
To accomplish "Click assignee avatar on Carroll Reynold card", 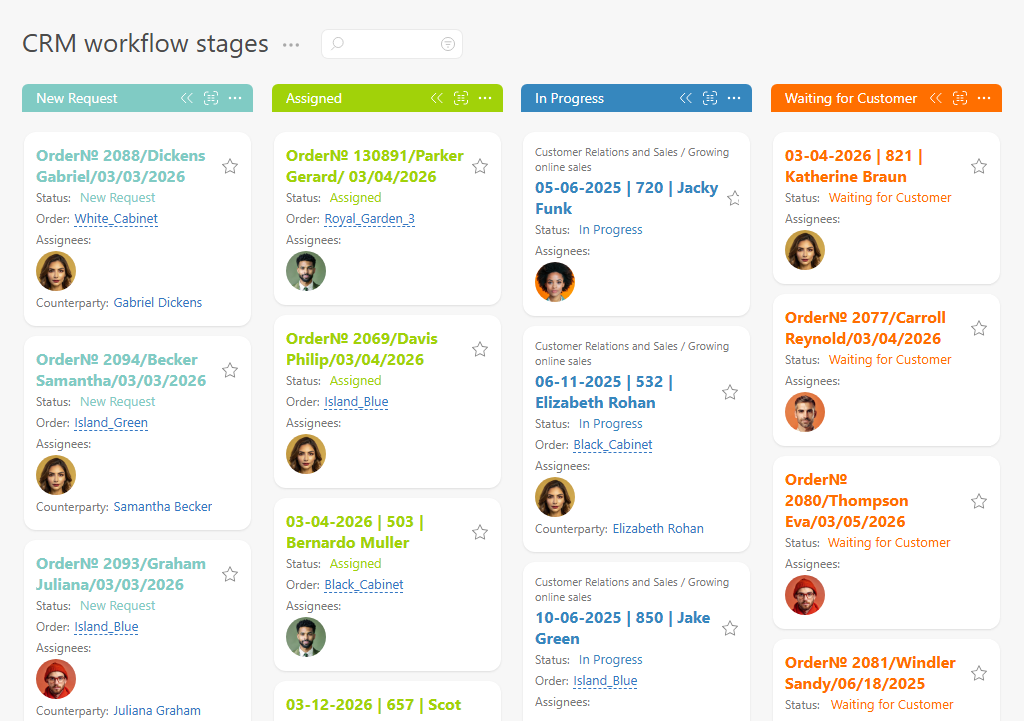I will 805,412.
